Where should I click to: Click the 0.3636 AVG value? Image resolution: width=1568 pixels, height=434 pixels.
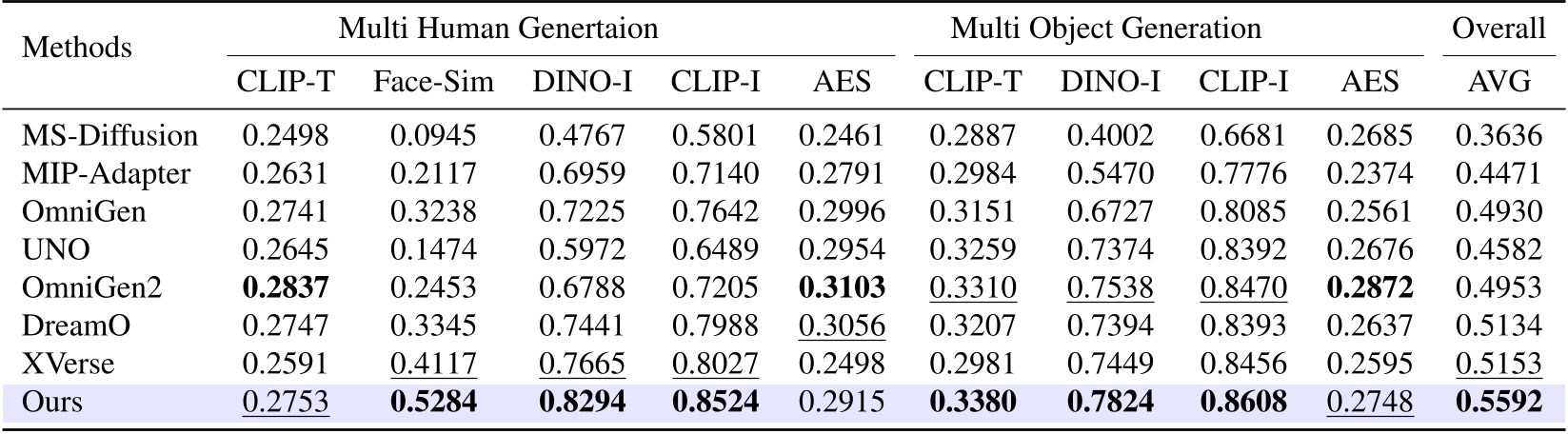point(1499,136)
